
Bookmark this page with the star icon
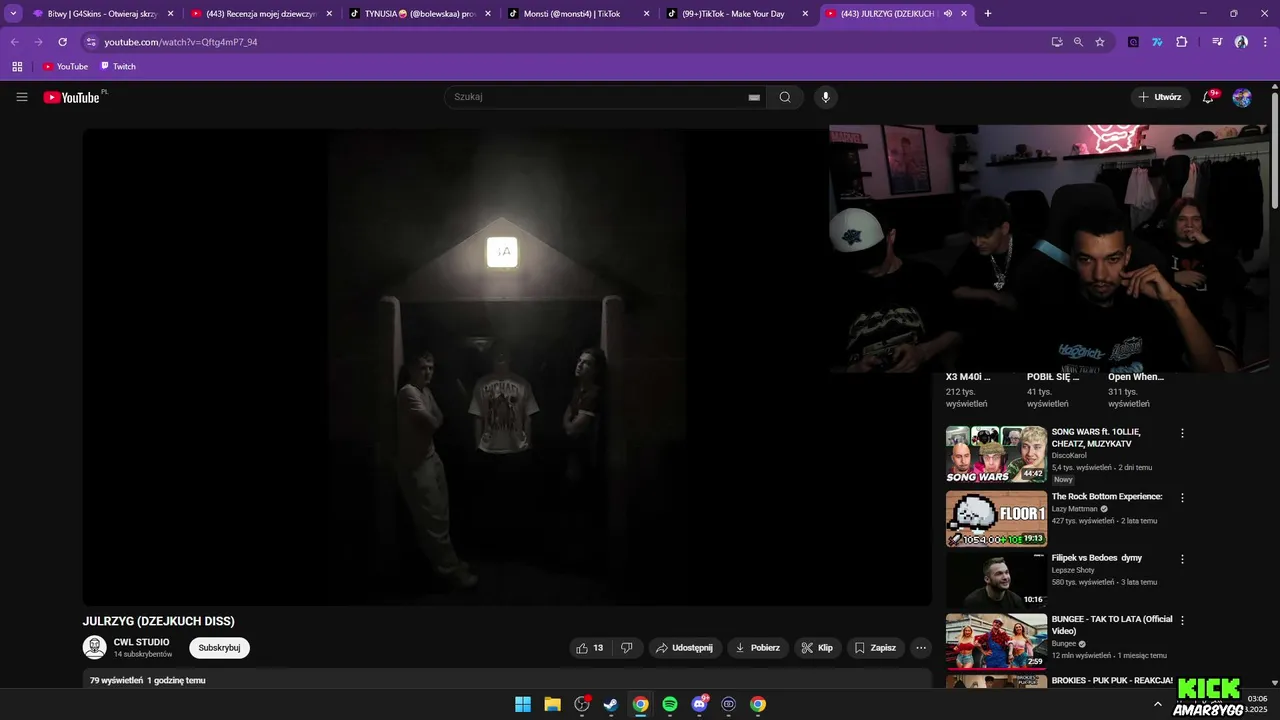[1100, 42]
